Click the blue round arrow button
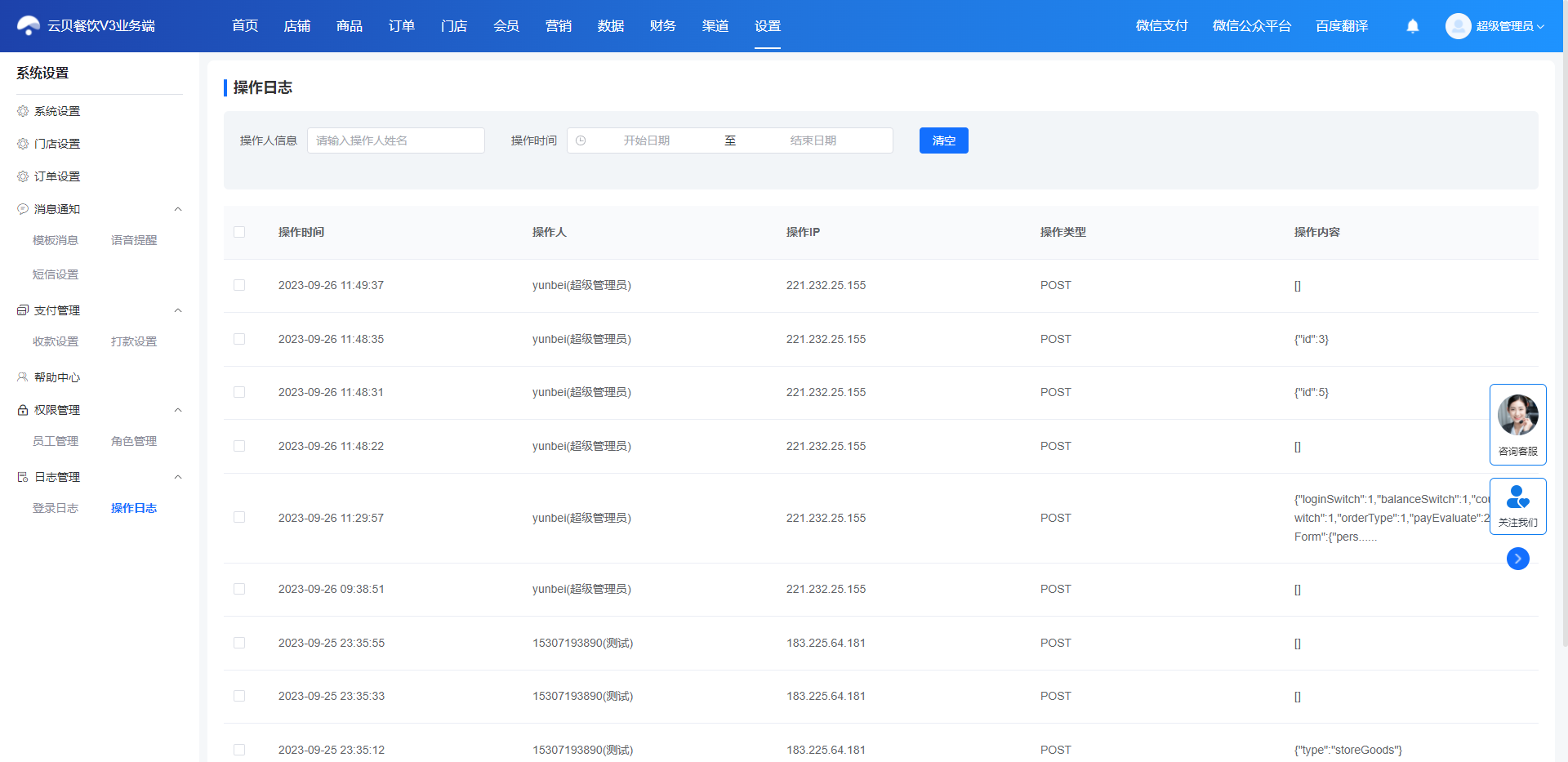The height and width of the screenshot is (762, 1568). coord(1518,559)
